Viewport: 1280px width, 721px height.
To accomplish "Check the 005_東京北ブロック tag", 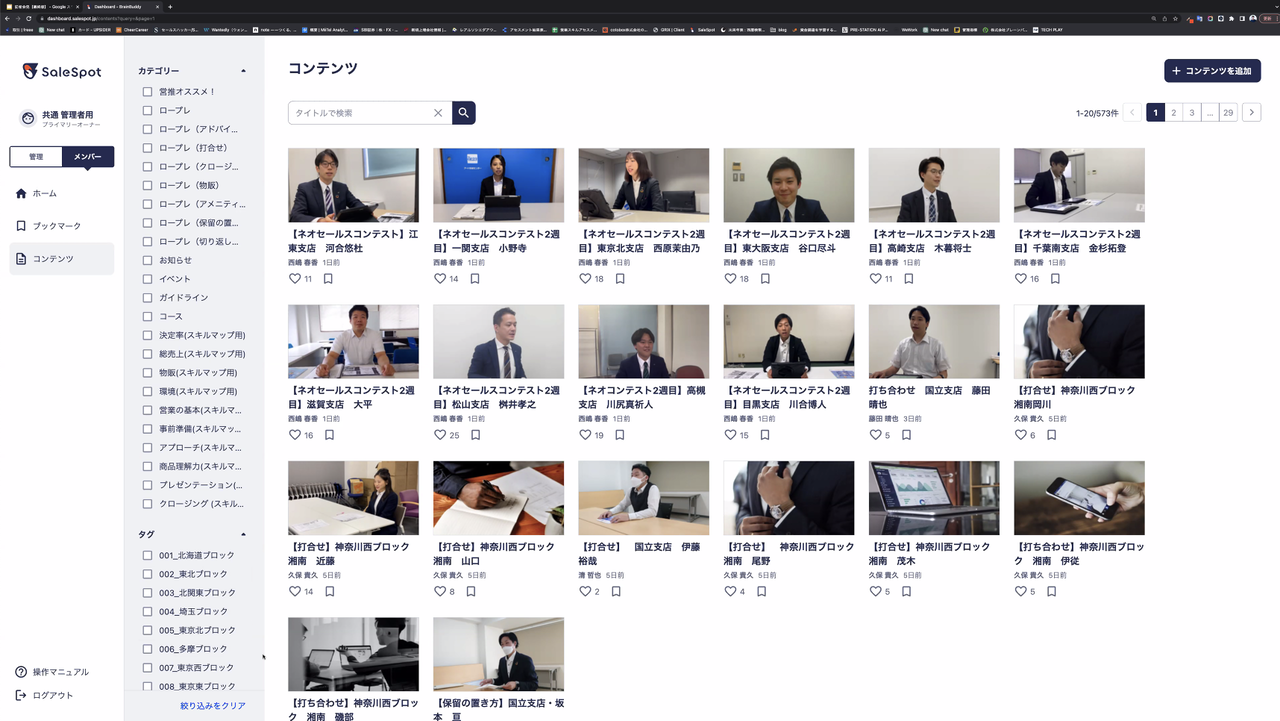I will click(x=147, y=630).
